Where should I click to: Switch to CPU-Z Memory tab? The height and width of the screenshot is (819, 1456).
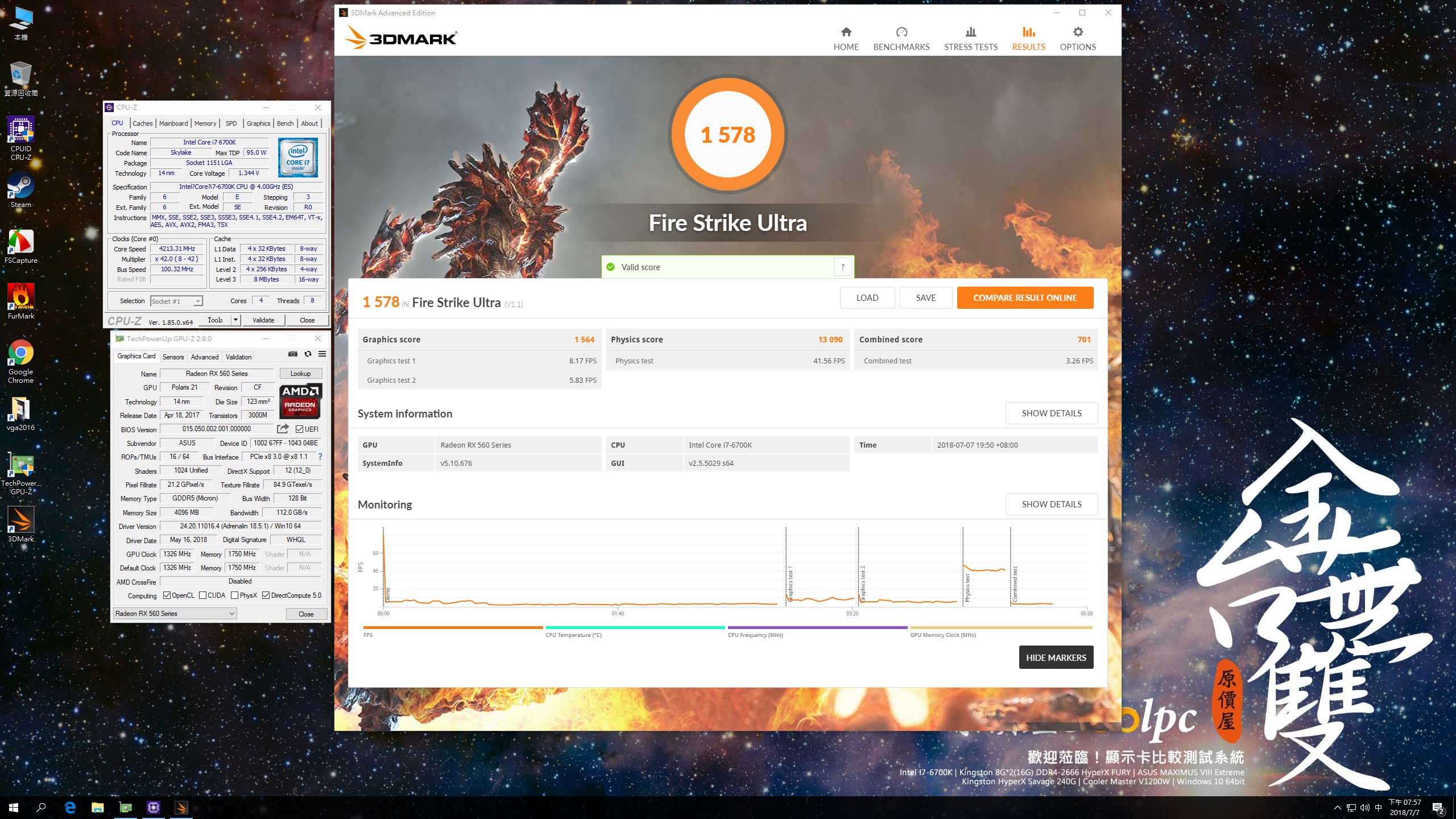205,123
